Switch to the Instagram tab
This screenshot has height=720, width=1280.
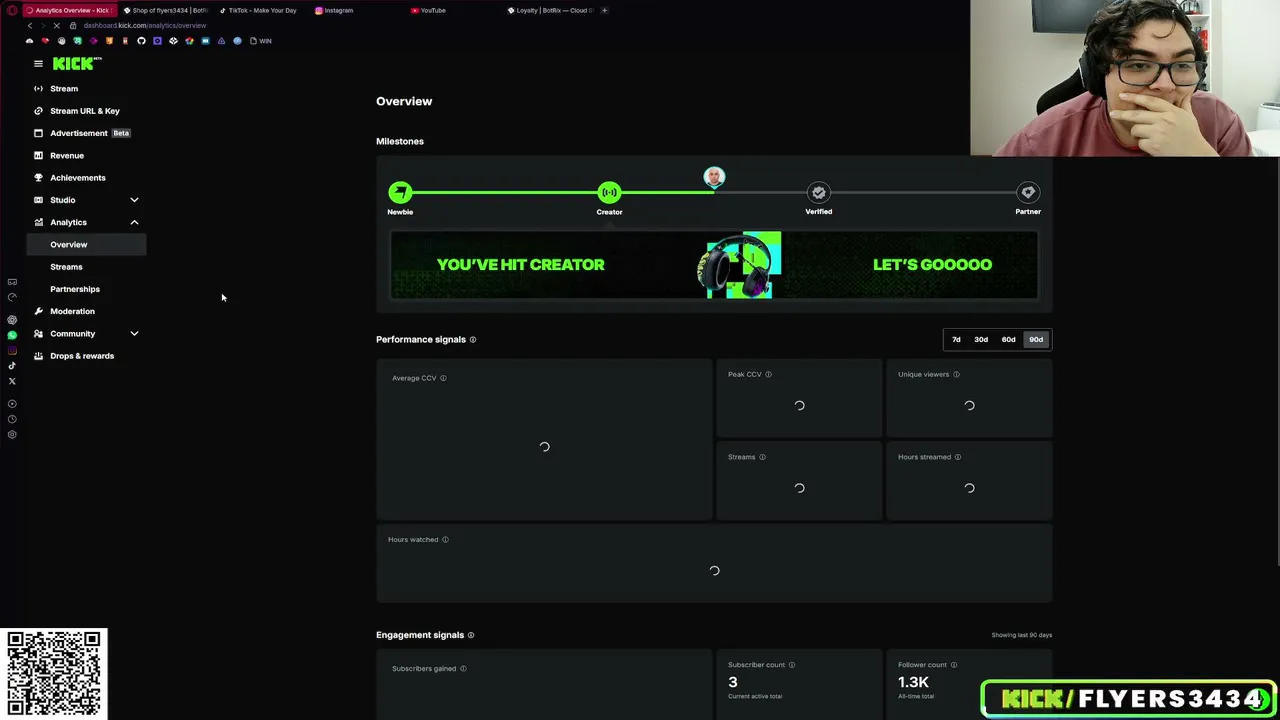358,10
